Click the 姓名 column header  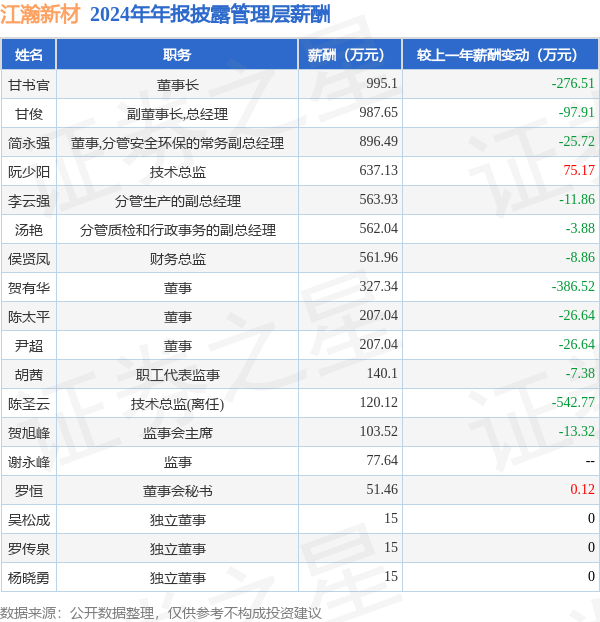(29, 55)
